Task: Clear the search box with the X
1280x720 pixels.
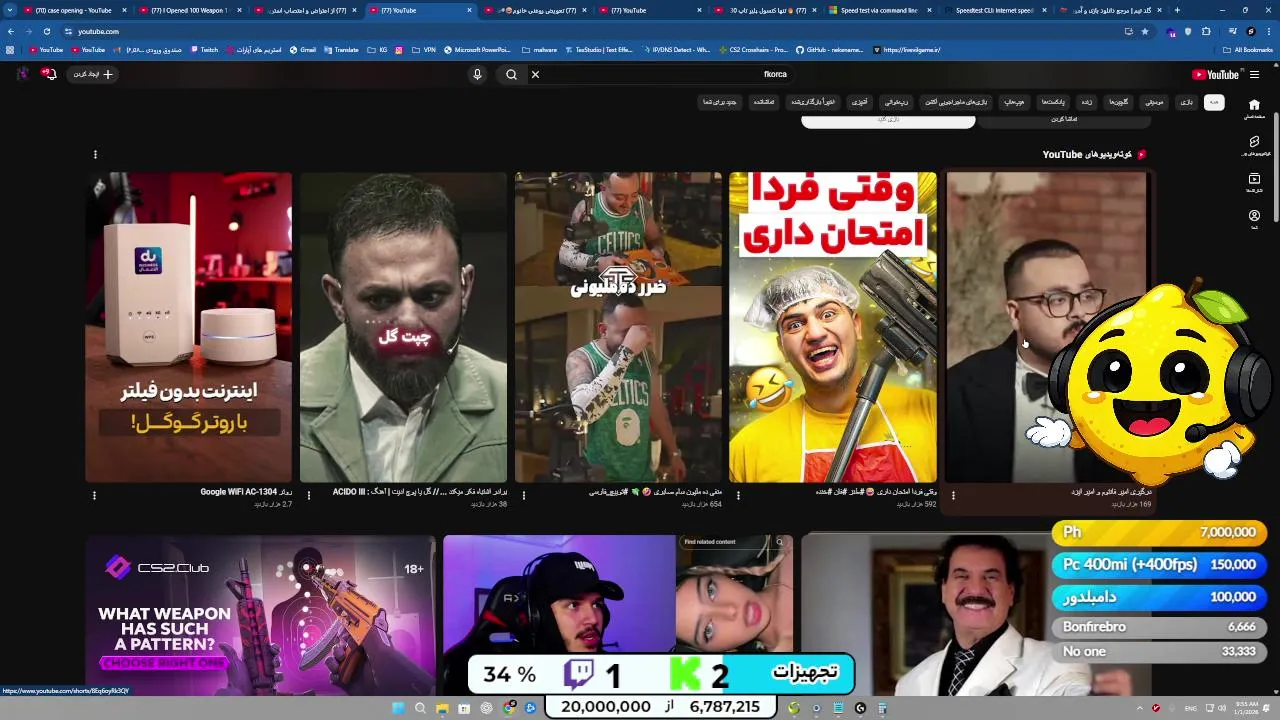Action: point(535,74)
